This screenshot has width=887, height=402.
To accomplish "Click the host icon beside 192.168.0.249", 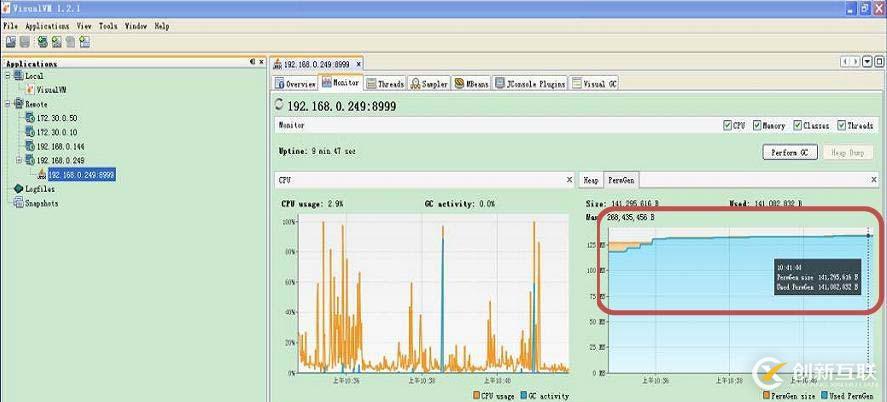I will tap(30, 161).
